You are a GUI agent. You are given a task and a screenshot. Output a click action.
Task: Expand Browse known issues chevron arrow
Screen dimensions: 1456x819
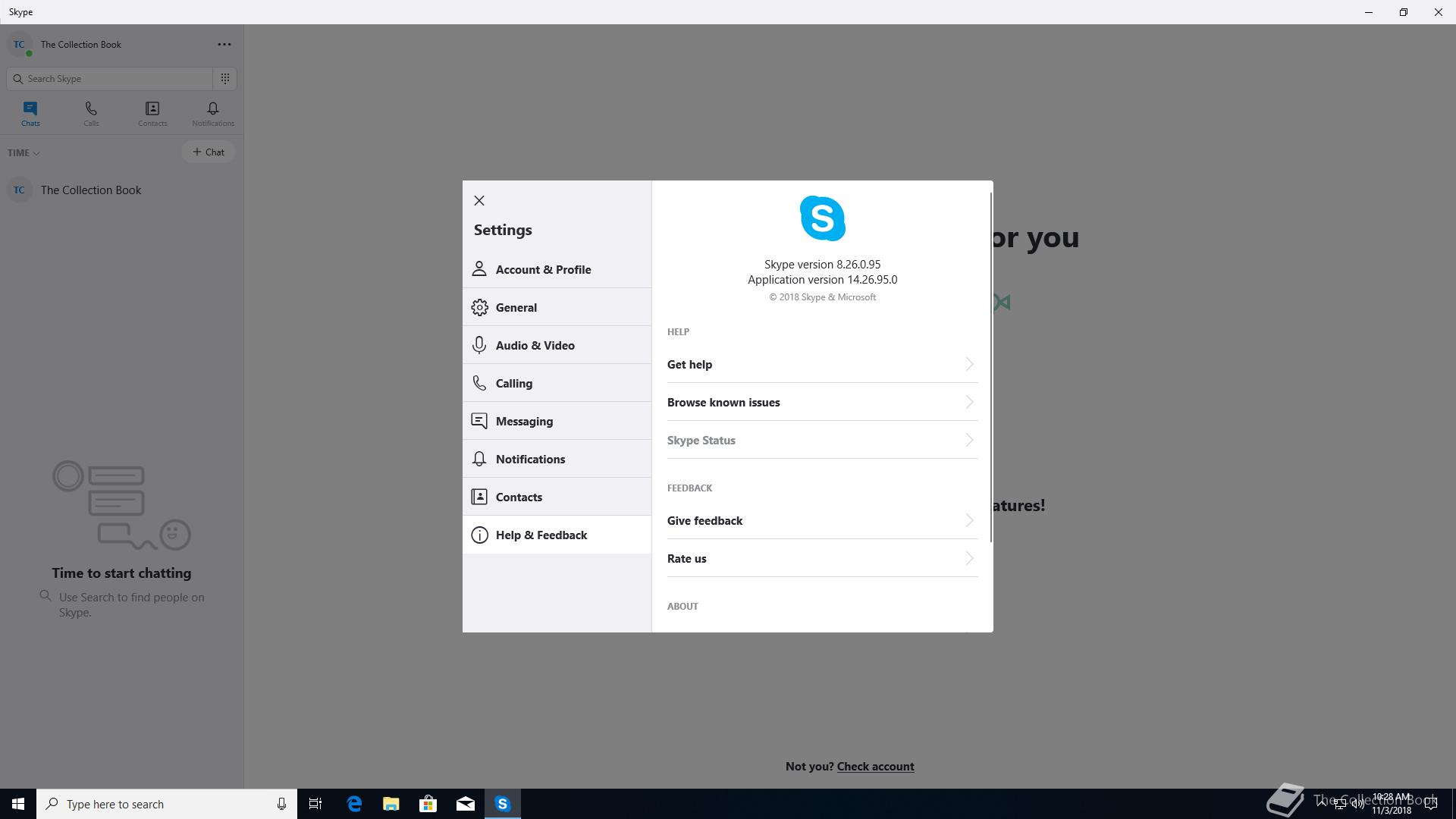[x=969, y=402]
